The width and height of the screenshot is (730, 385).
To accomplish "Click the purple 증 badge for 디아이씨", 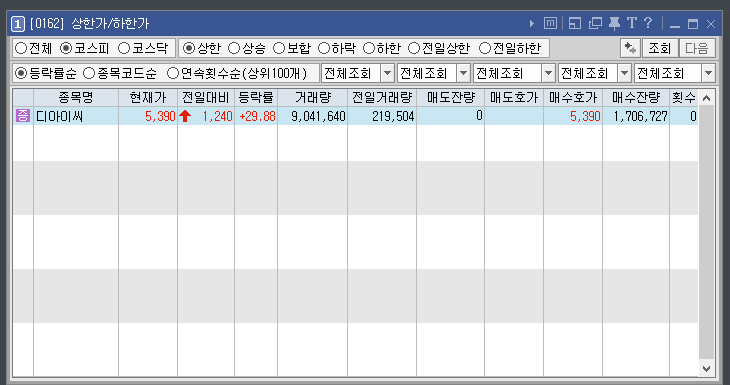I will 23,115.
